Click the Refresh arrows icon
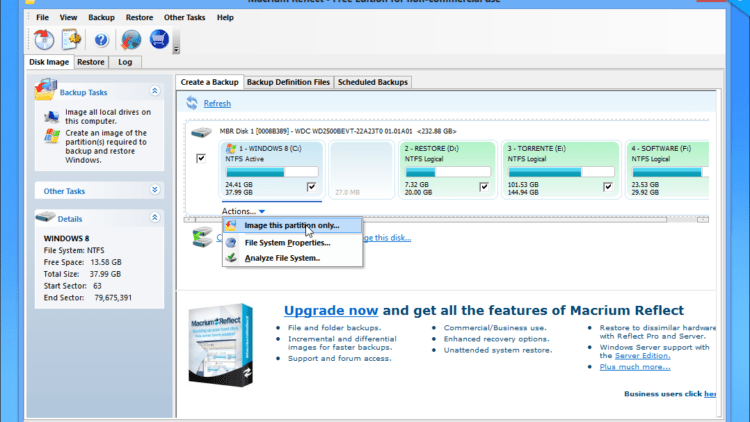The image size is (750, 422). tap(191, 103)
